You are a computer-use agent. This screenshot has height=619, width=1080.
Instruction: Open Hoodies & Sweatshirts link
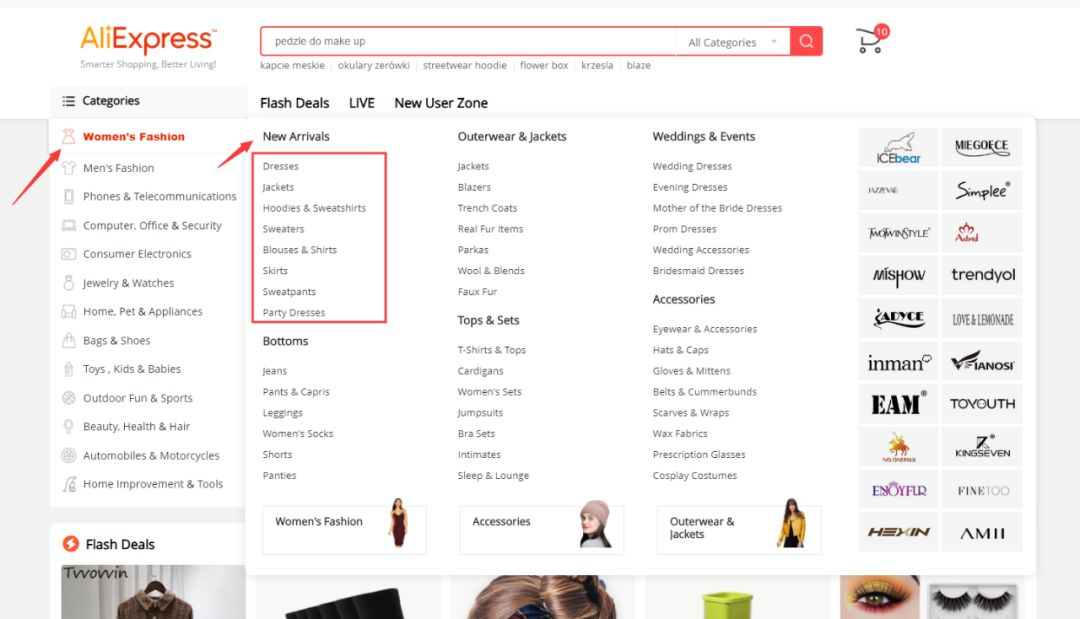click(x=314, y=208)
